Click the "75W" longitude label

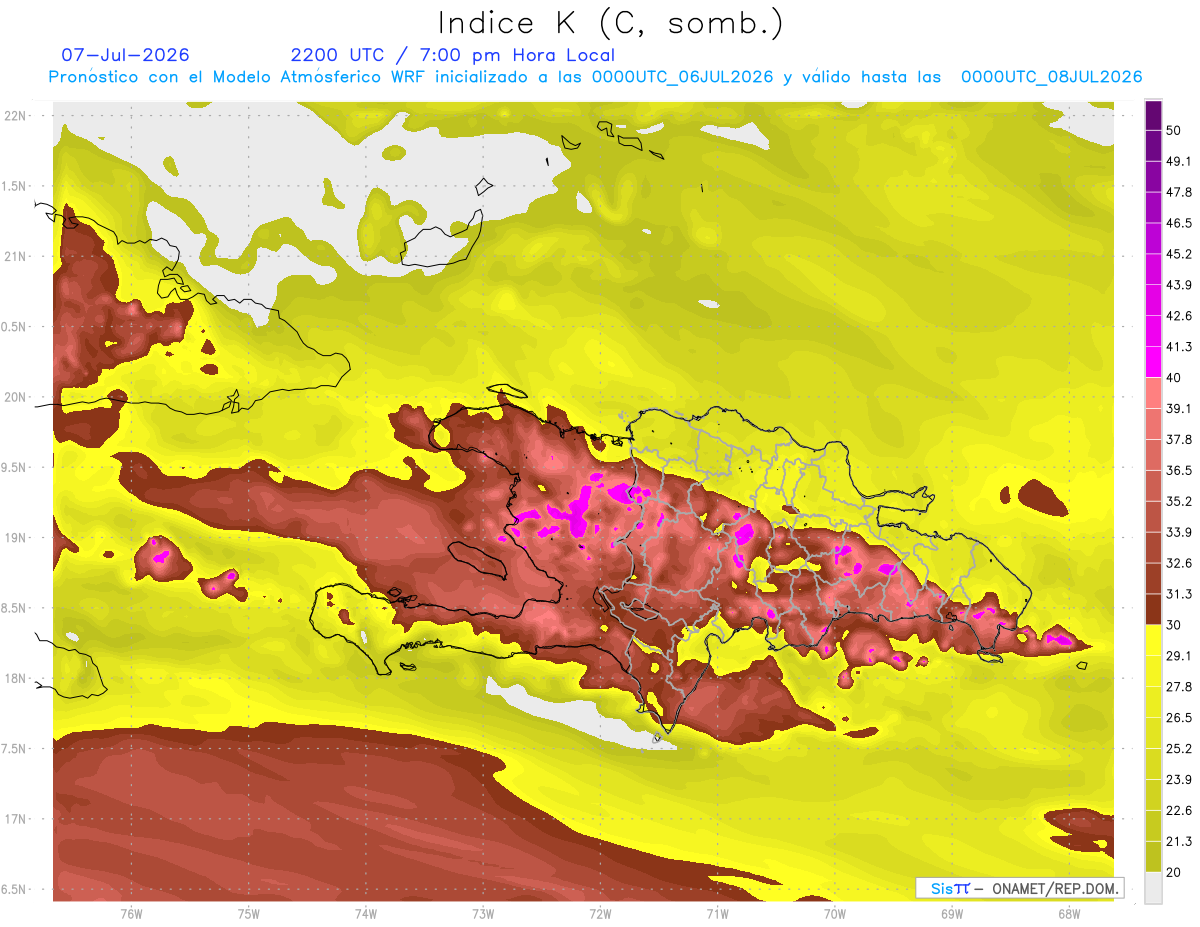pyautogui.click(x=248, y=912)
